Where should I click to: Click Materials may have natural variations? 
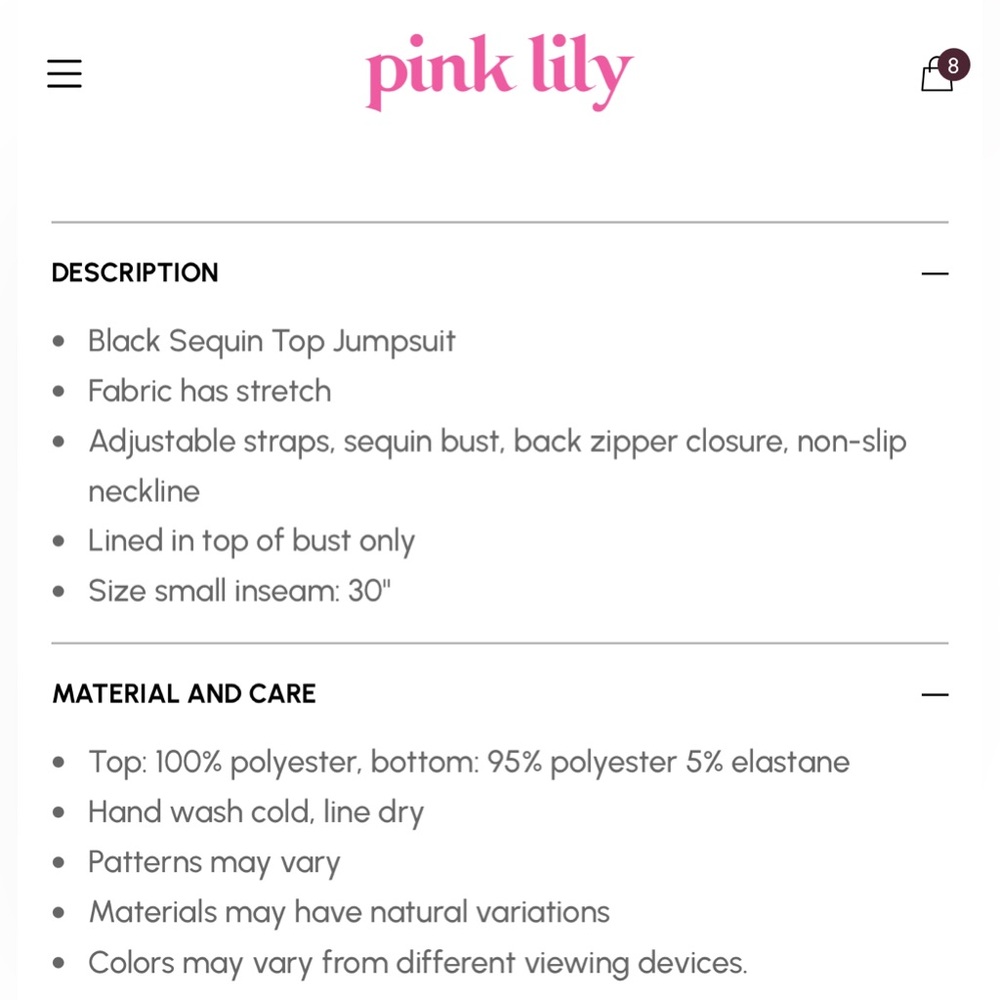(349, 912)
